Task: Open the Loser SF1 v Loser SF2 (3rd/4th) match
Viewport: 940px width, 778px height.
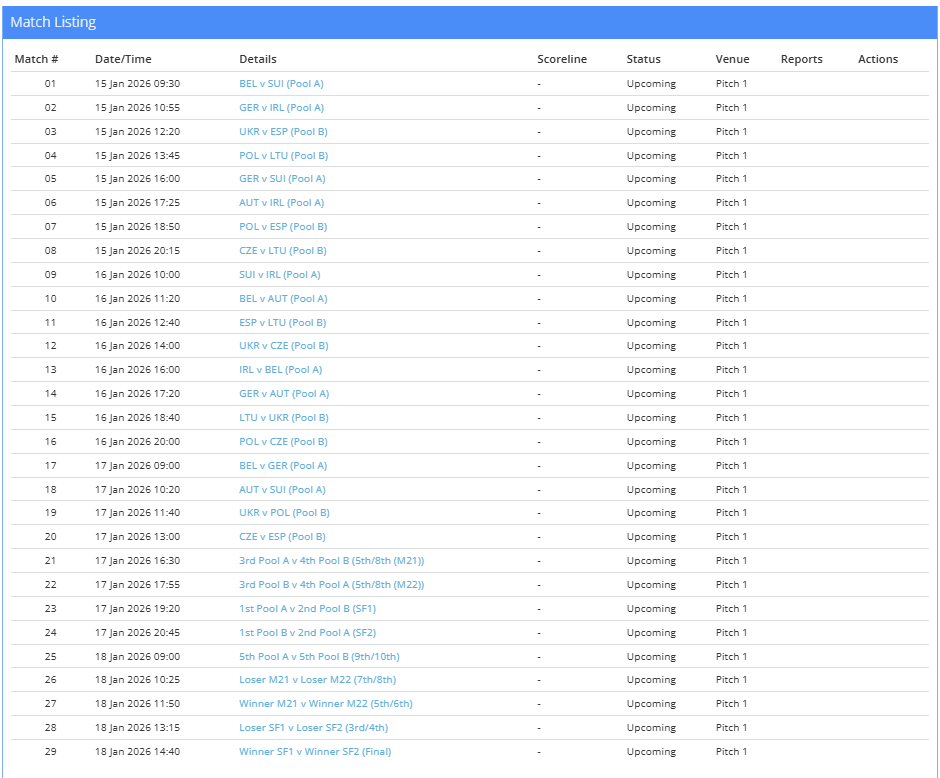Action: (x=313, y=728)
